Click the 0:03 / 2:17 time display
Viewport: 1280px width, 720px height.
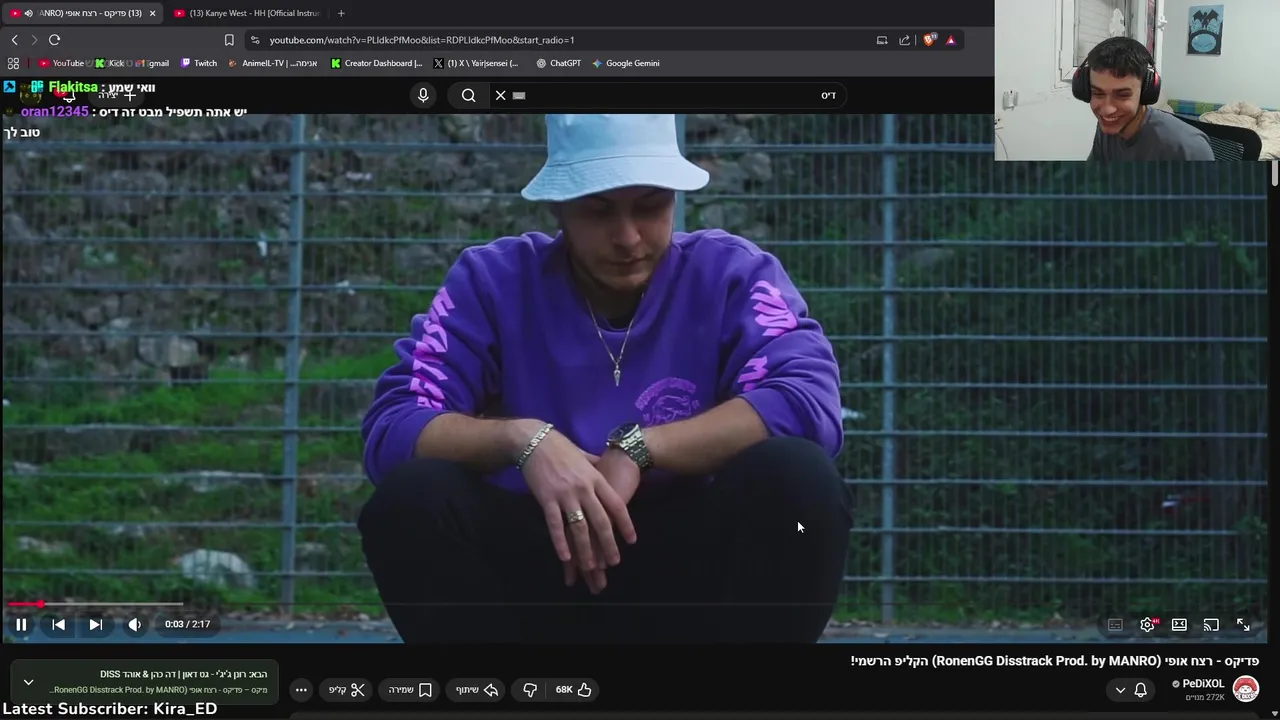pos(188,624)
